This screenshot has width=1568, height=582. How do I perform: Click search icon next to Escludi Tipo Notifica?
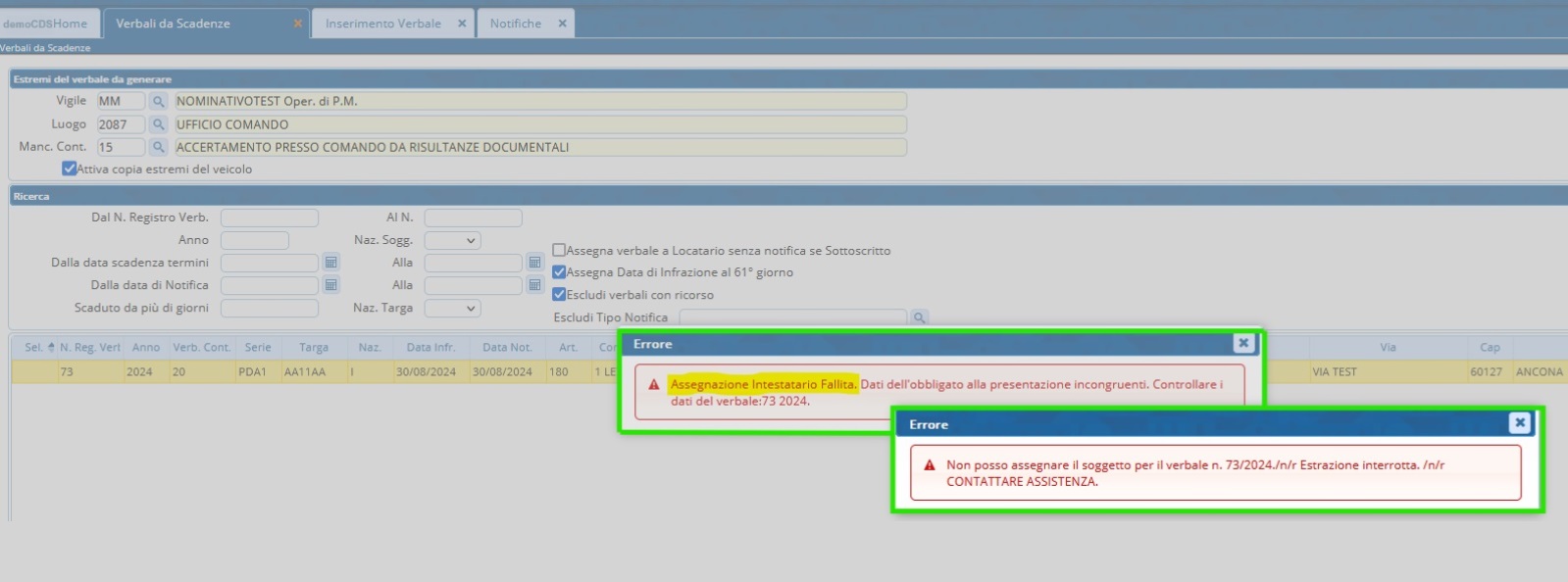[919, 317]
